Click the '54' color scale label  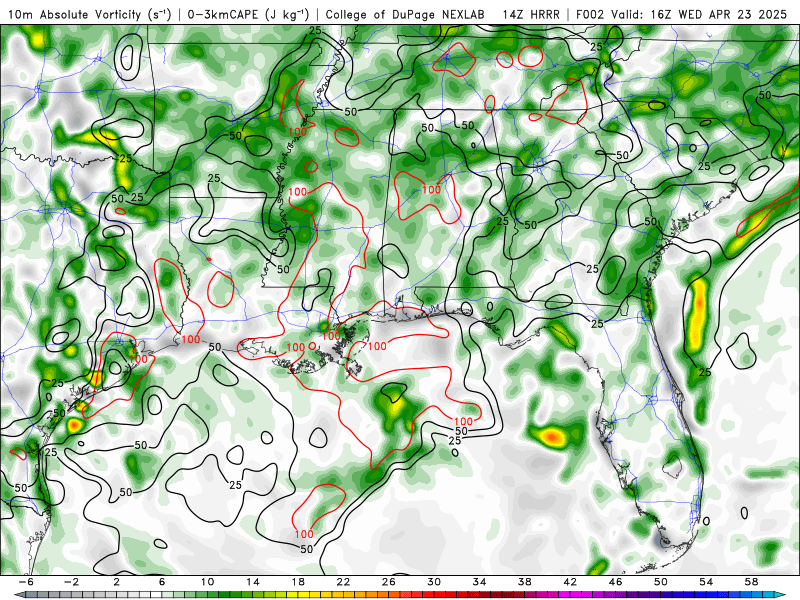(x=707, y=582)
